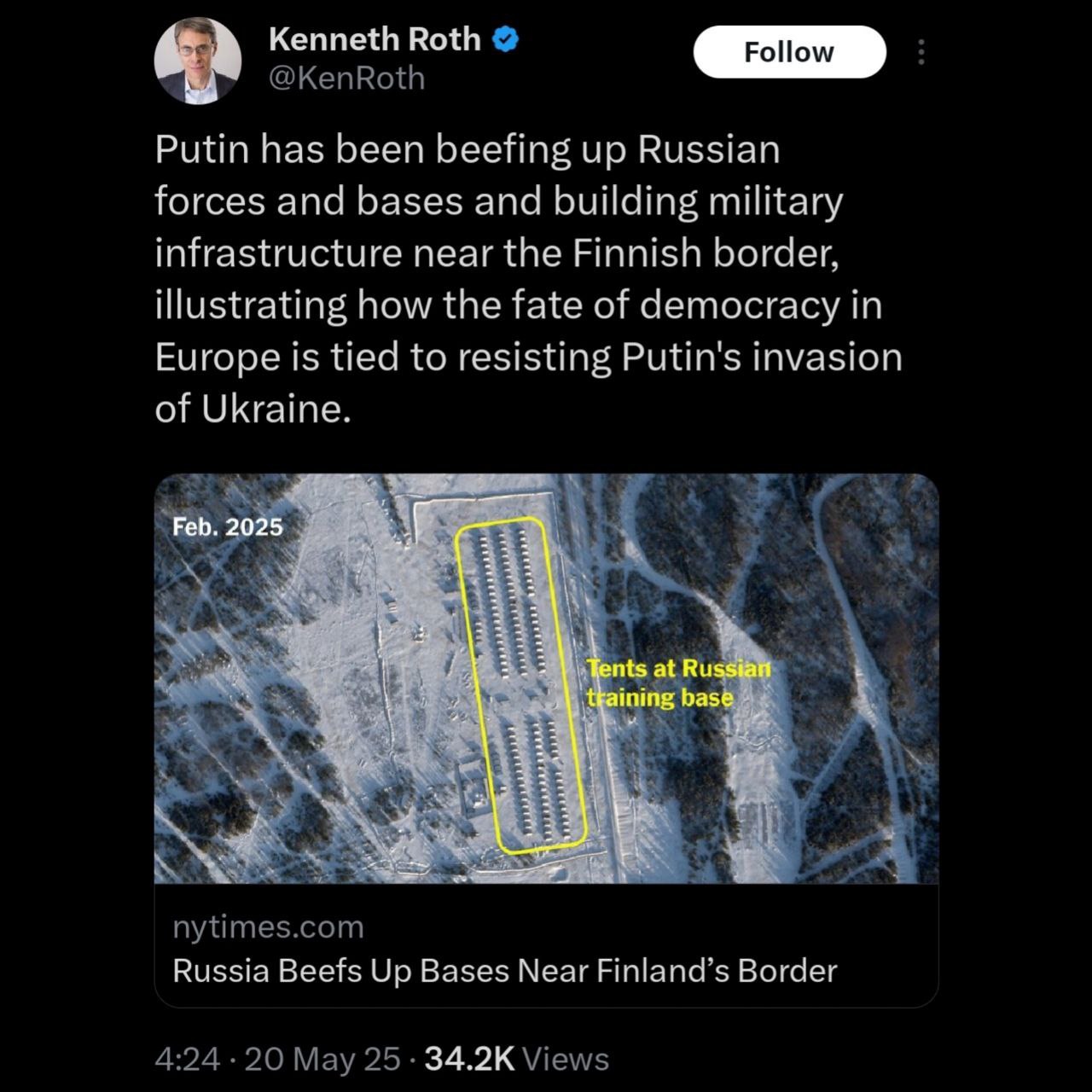Click the 34.2K view count number
Image resolution: width=1092 pixels, height=1092 pixels.
[x=469, y=1059]
